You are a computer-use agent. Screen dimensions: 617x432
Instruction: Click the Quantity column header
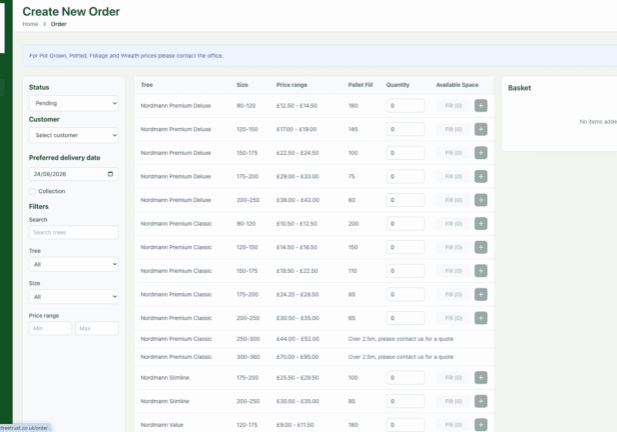(397, 85)
